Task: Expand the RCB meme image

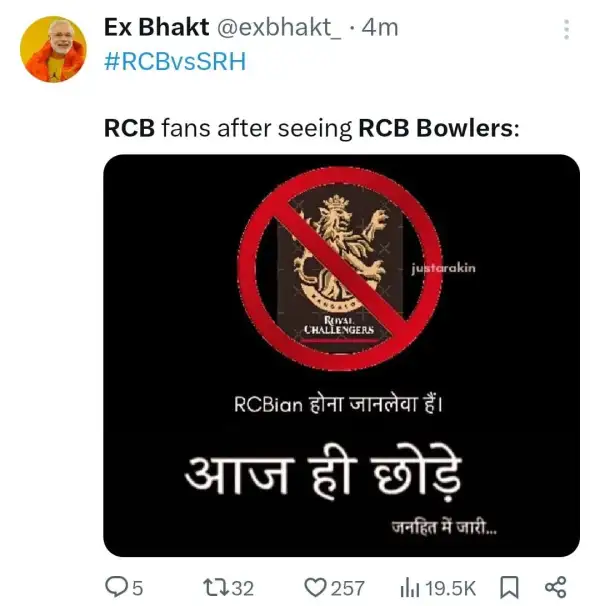Action: 341,356
